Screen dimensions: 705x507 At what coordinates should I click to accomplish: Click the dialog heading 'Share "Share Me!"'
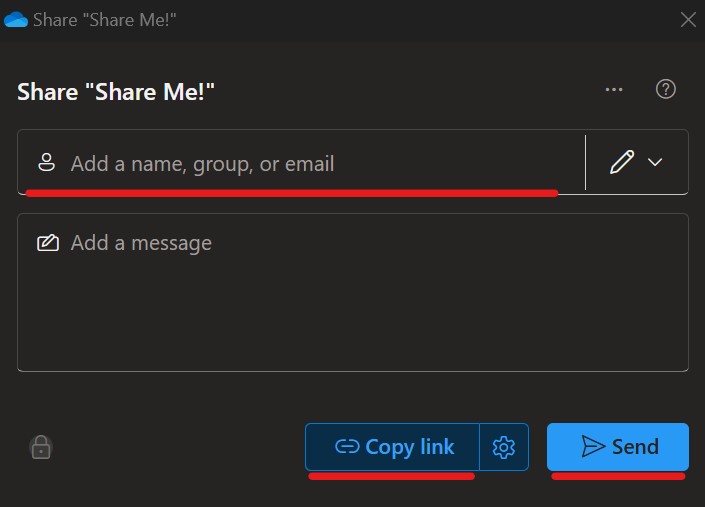point(116,92)
